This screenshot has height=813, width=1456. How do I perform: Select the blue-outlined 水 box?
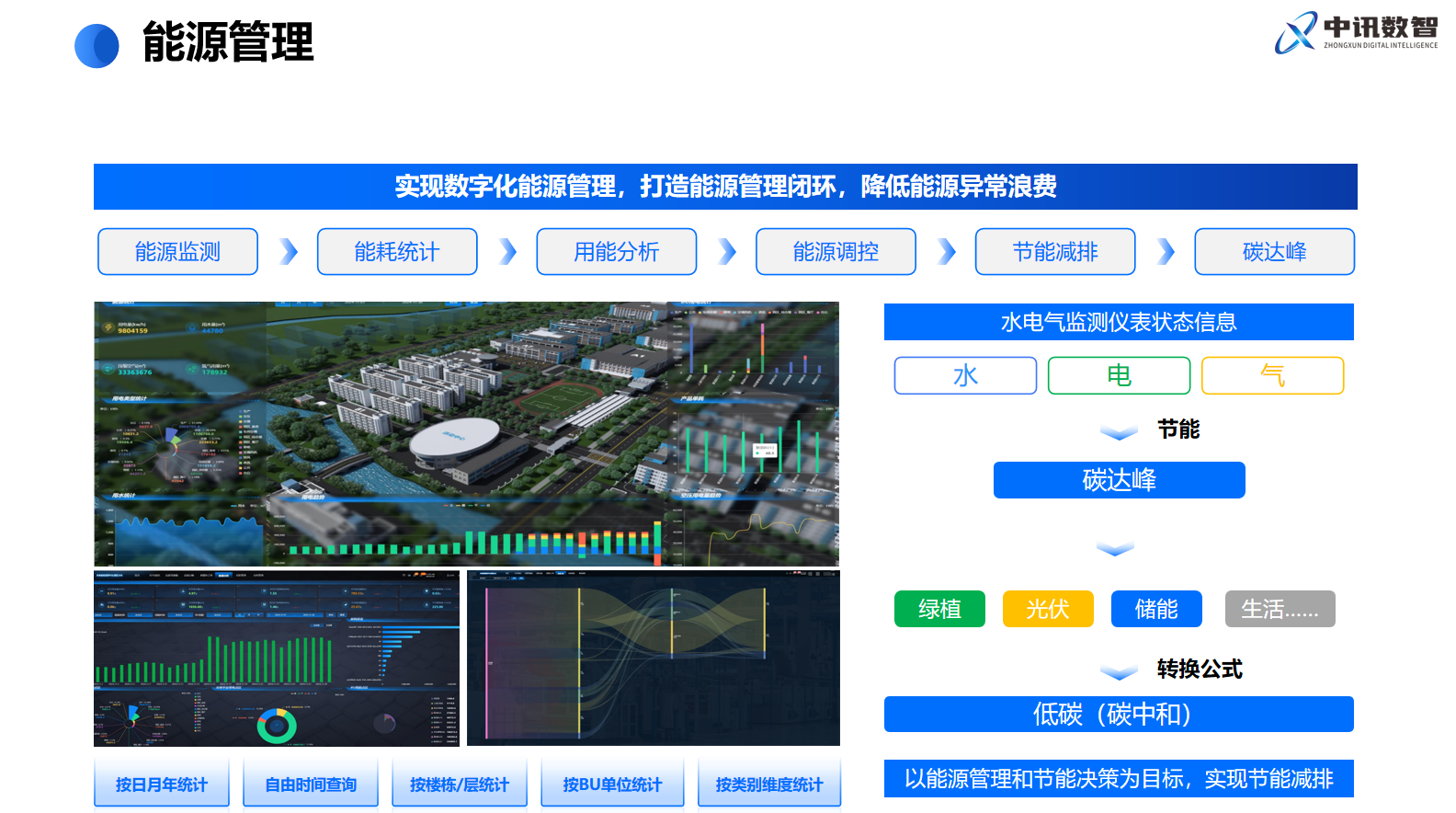click(965, 375)
